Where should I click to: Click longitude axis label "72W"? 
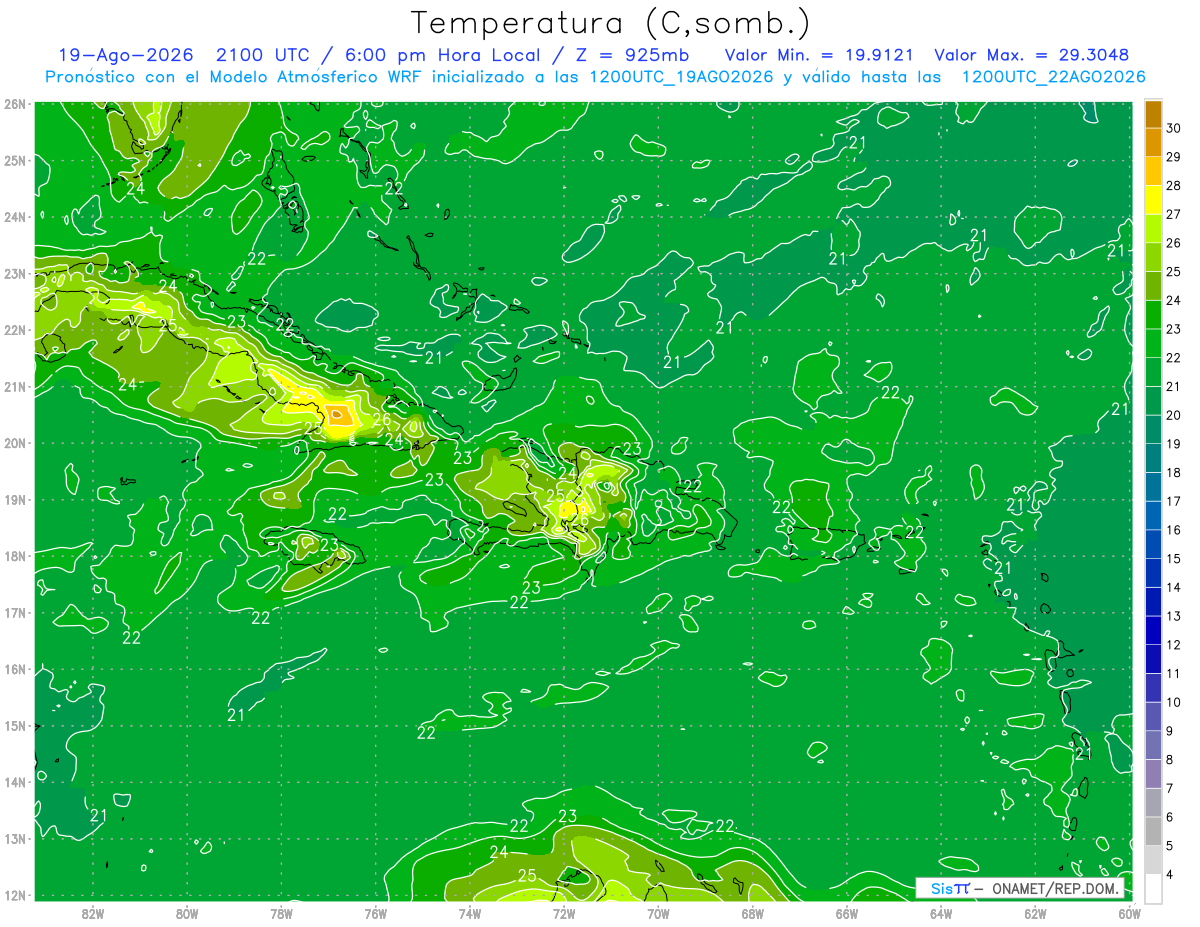[564, 913]
